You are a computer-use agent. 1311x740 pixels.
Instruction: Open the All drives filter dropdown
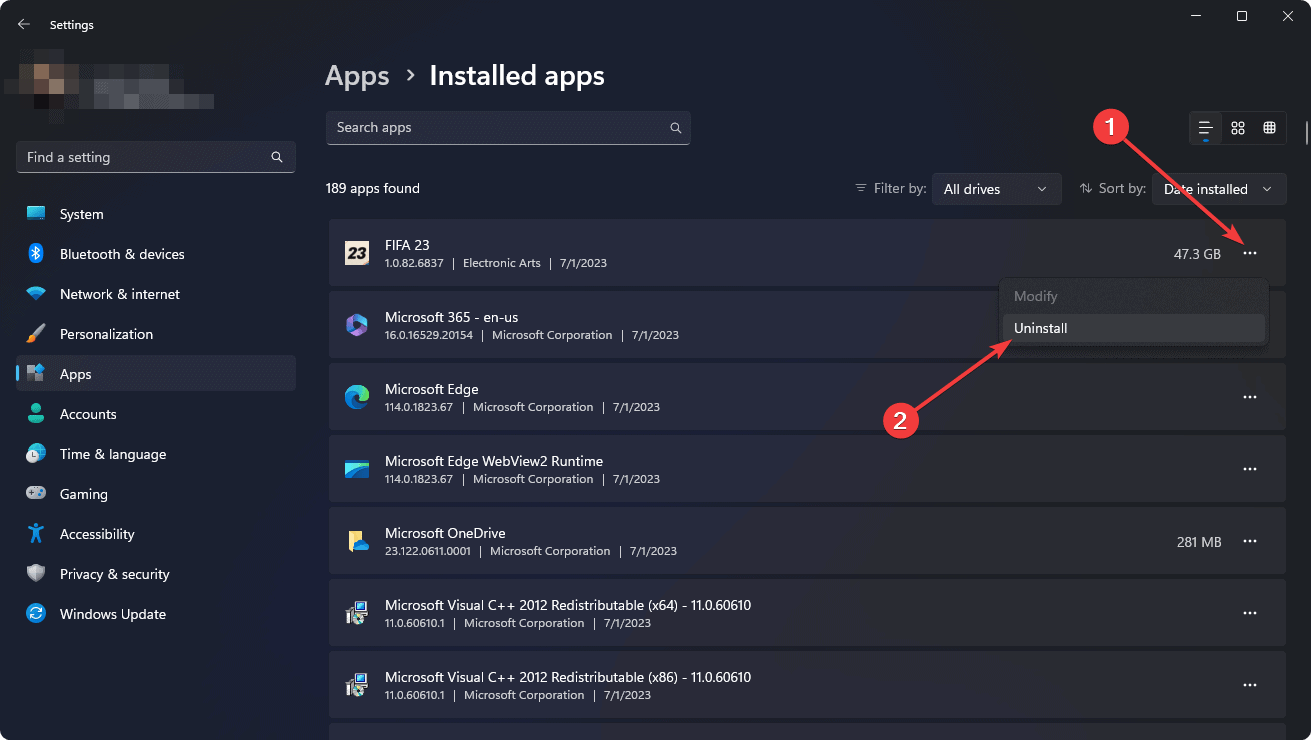[x=996, y=188]
